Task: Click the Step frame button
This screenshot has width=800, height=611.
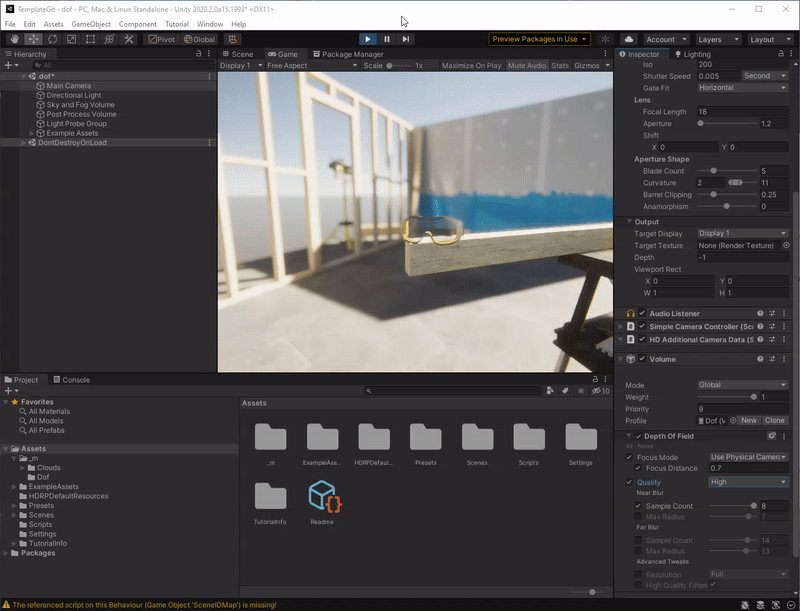Action: (x=406, y=39)
